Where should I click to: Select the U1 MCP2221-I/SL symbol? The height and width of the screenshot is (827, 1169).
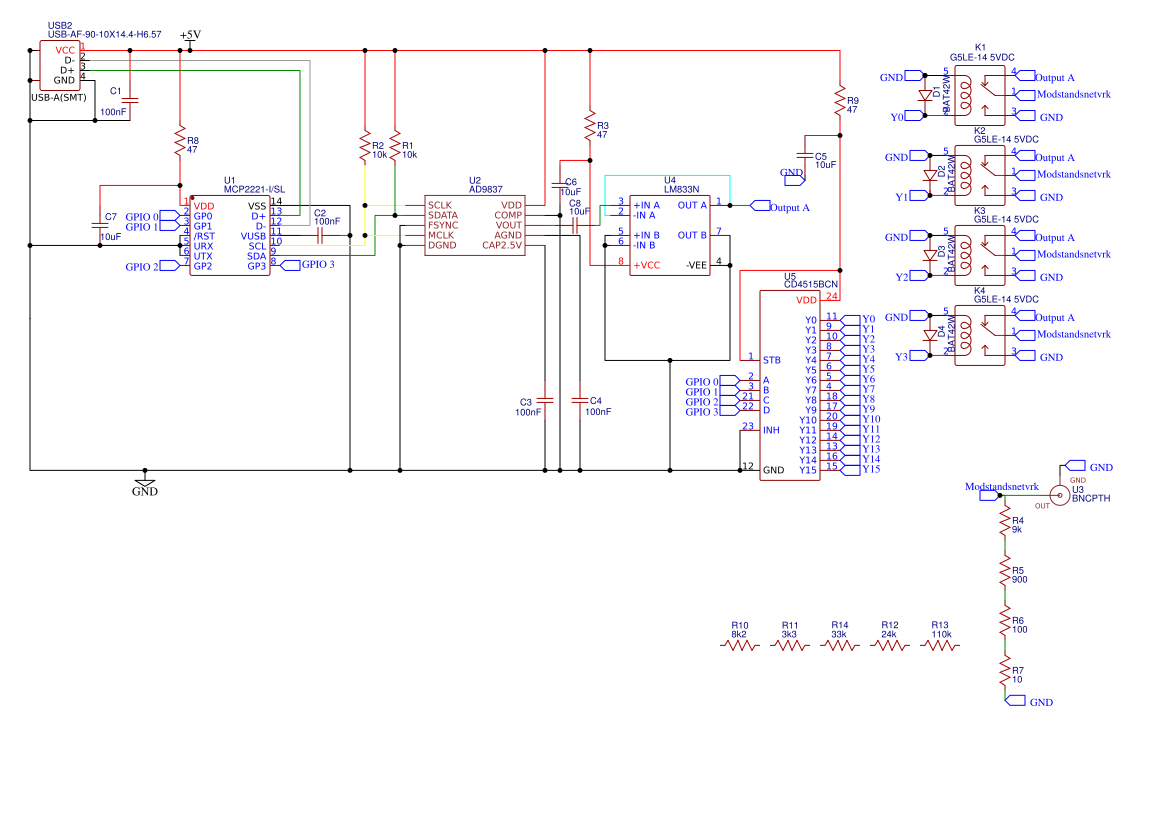(230, 235)
